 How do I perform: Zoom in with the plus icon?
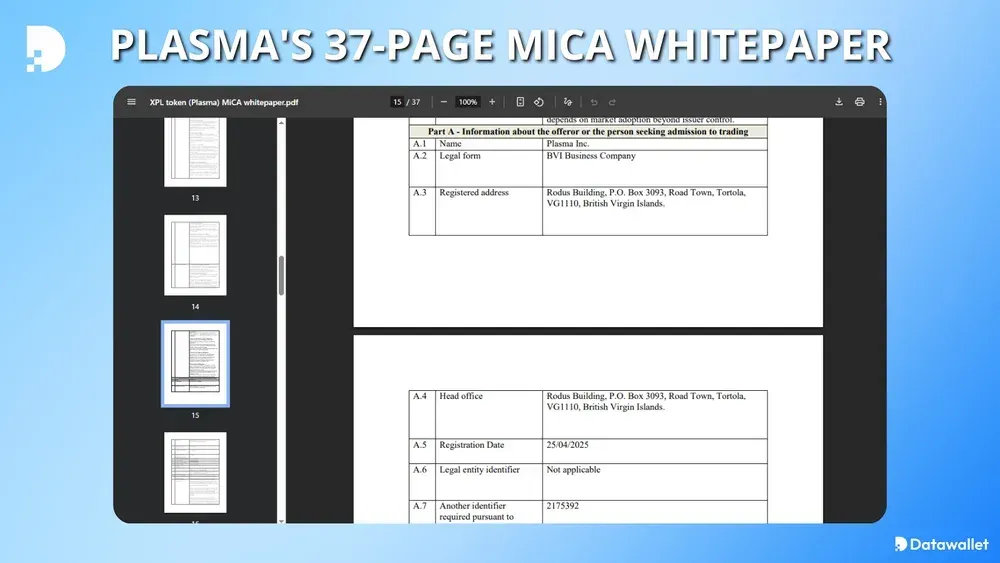coord(492,102)
